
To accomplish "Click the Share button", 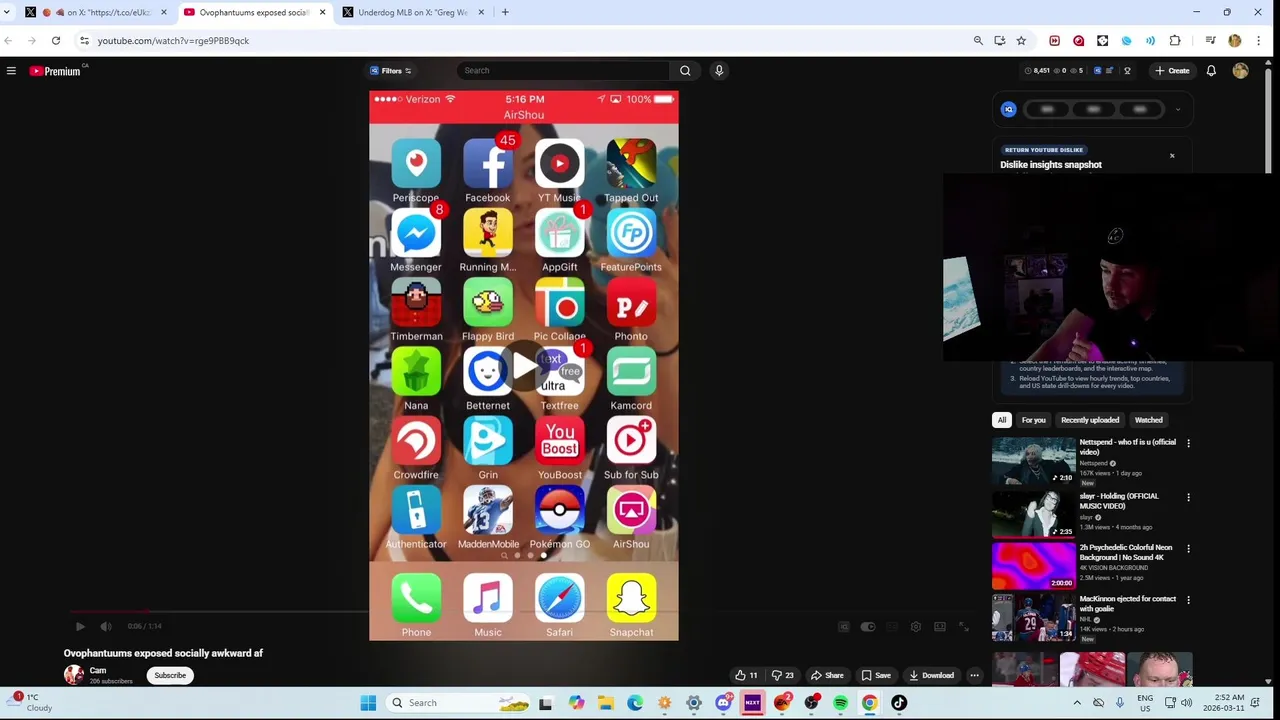I will (x=827, y=676).
